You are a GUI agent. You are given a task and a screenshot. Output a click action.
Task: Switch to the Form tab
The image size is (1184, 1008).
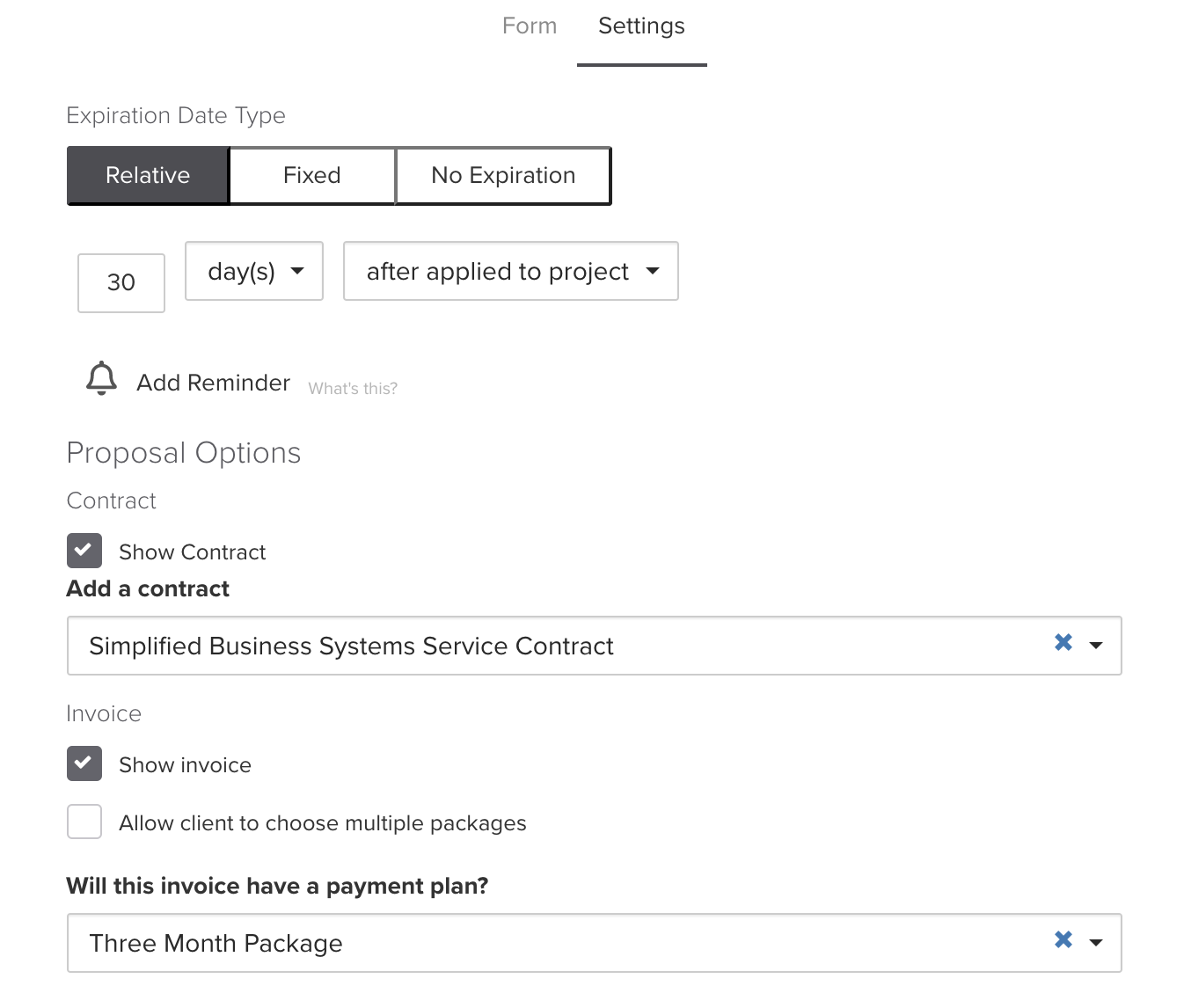click(530, 26)
